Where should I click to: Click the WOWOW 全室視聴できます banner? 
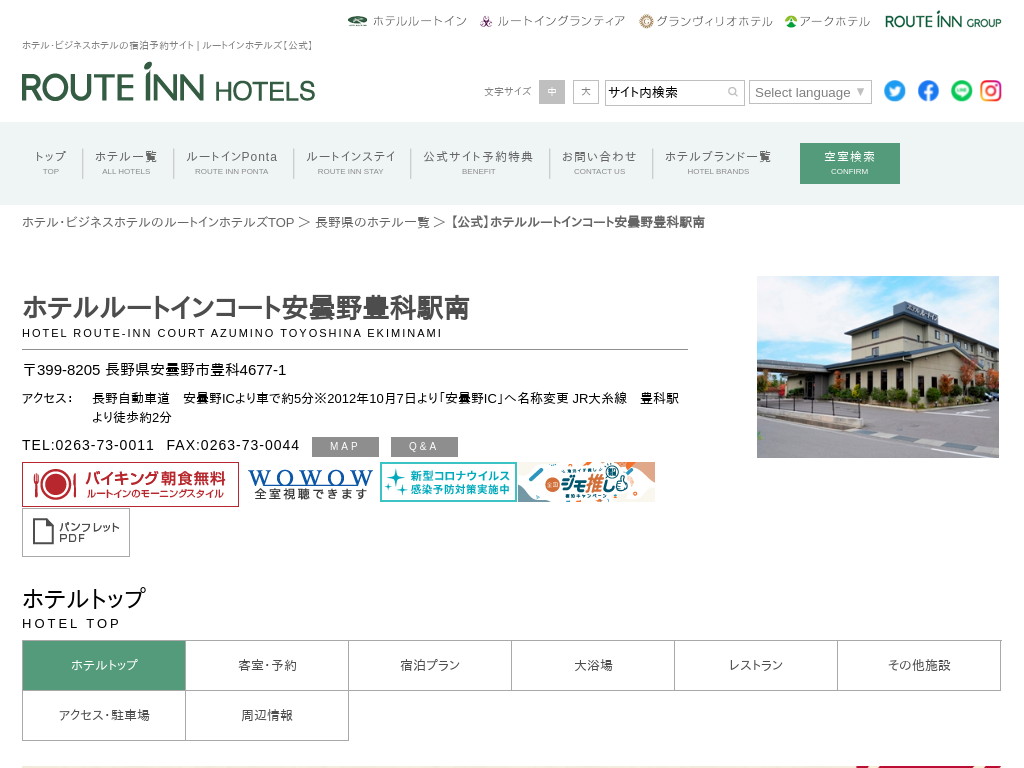click(310, 484)
